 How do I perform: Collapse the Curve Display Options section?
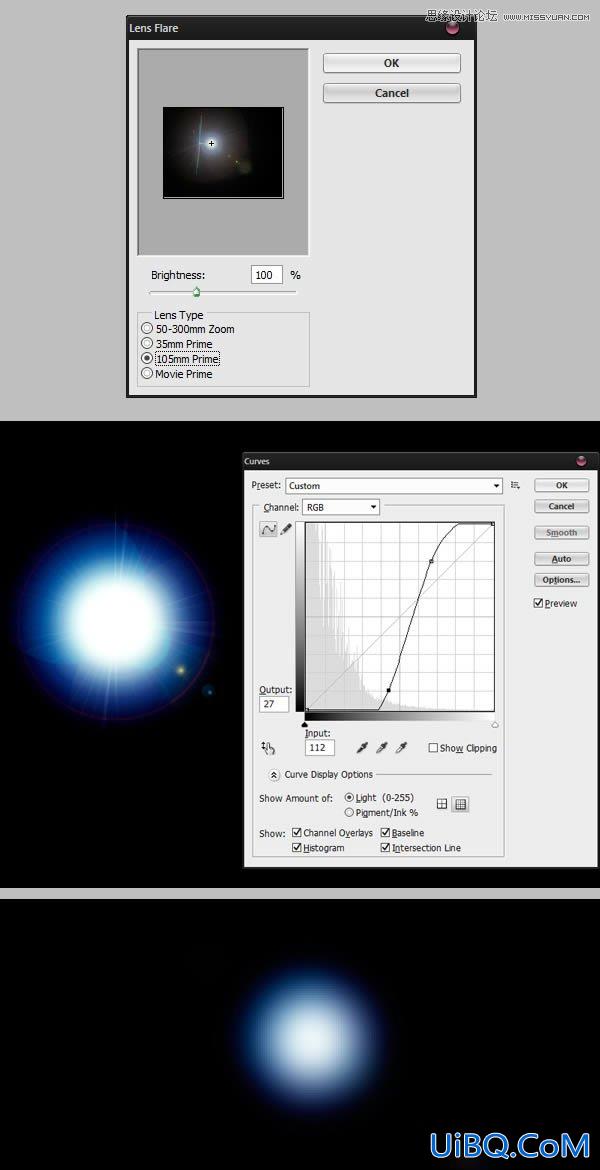(x=274, y=775)
